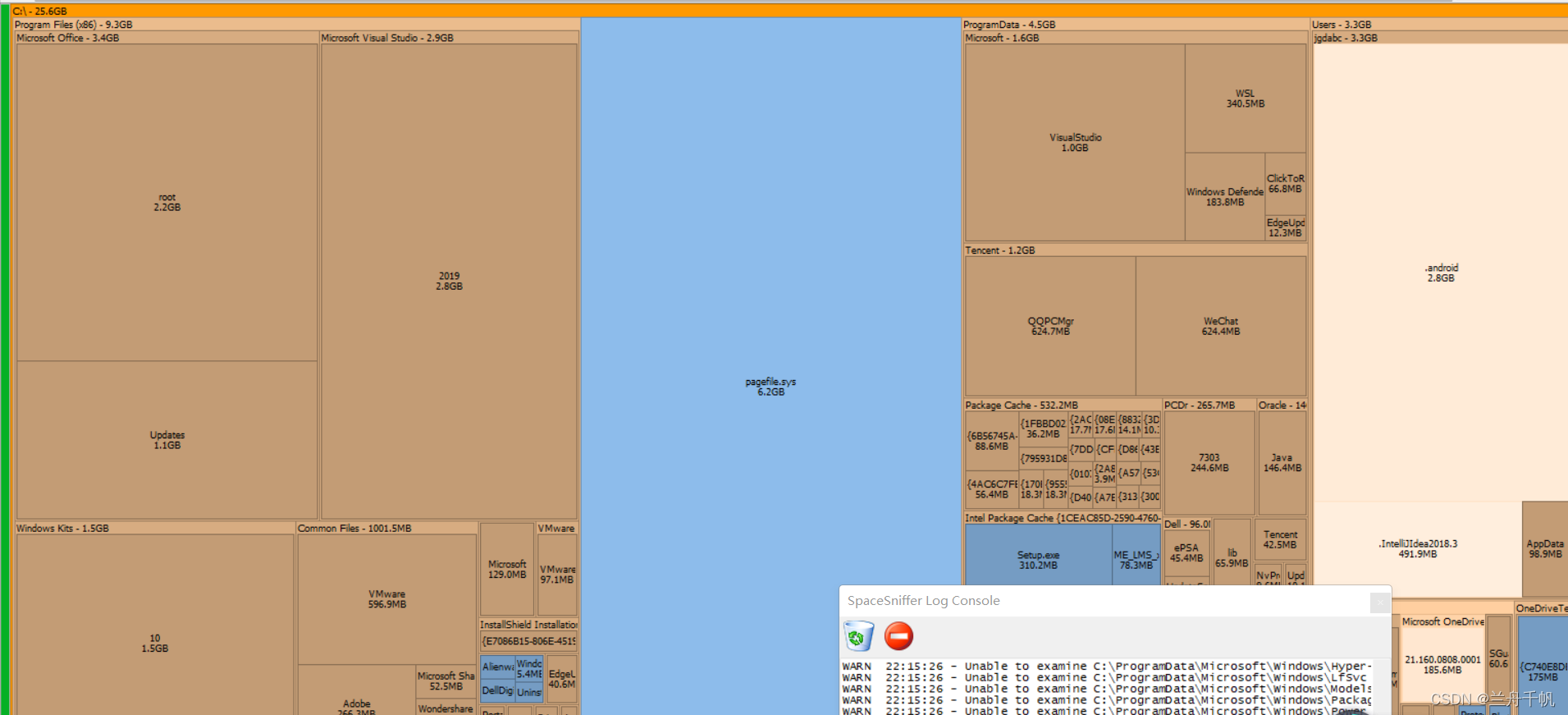This screenshot has height=715, width=1568.
Task: Click the first WARN Hyper- log line
Action: click(x=1105, y=666)
